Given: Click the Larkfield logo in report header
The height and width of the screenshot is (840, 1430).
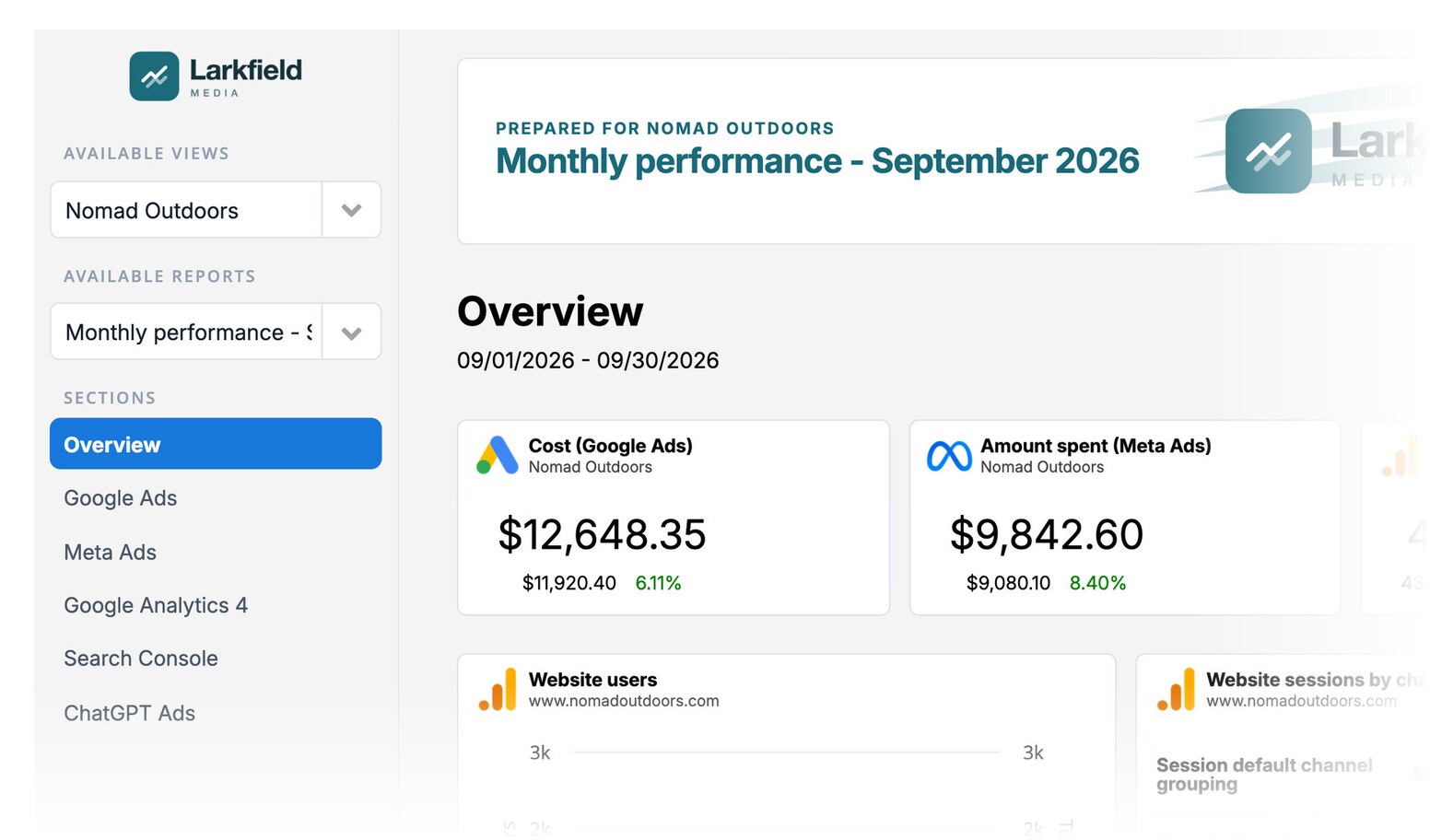Looking at the screenshot, I should click(1268, 151).
